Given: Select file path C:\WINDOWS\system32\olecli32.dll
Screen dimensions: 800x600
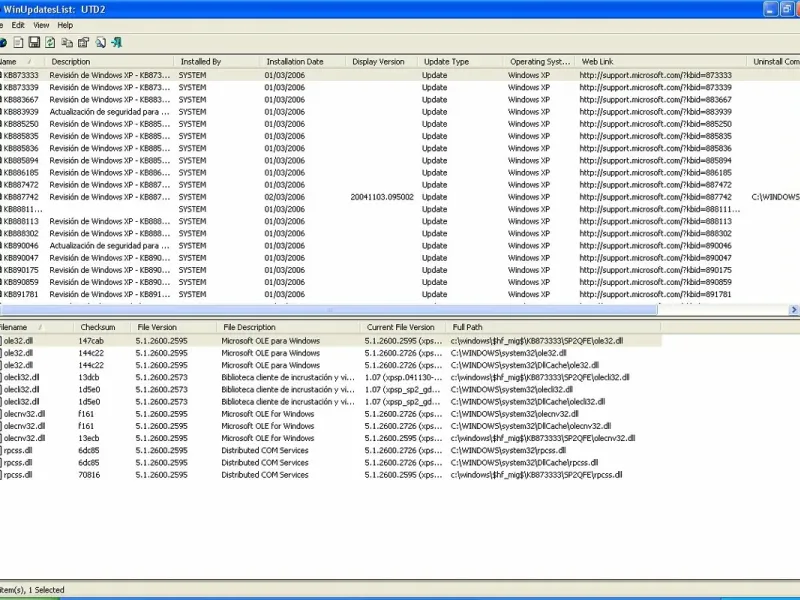Looking at the screenshot, I should pyautogui.click(x=512, y=390).
